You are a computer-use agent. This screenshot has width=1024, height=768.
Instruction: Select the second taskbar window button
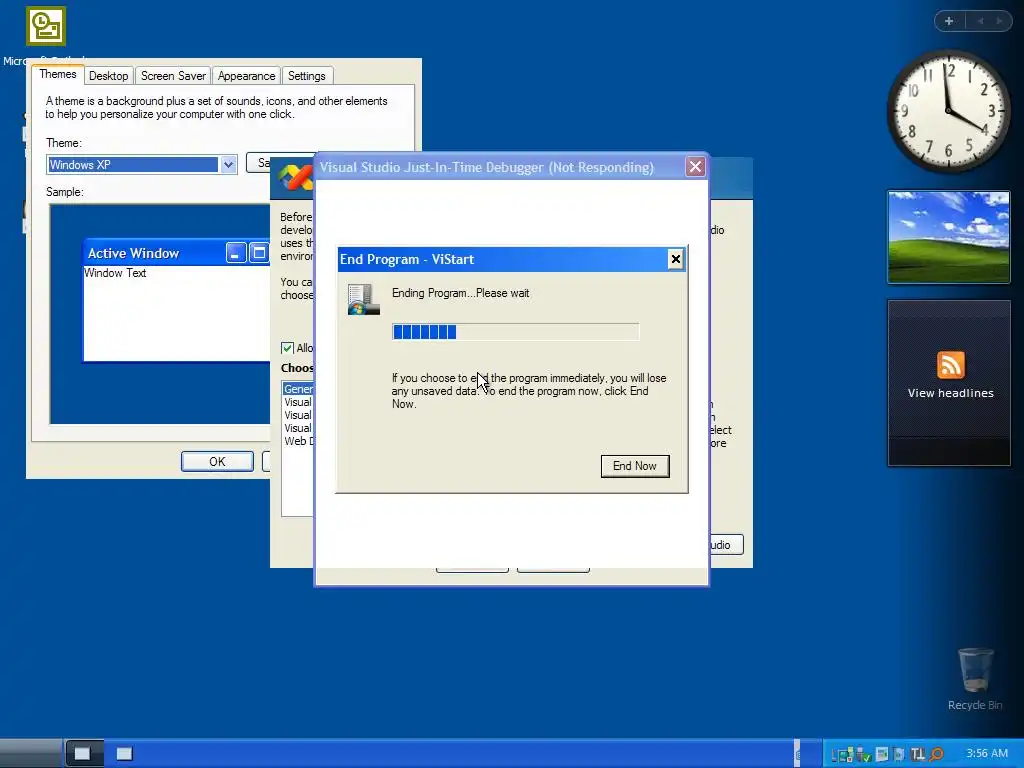[125, 754]
